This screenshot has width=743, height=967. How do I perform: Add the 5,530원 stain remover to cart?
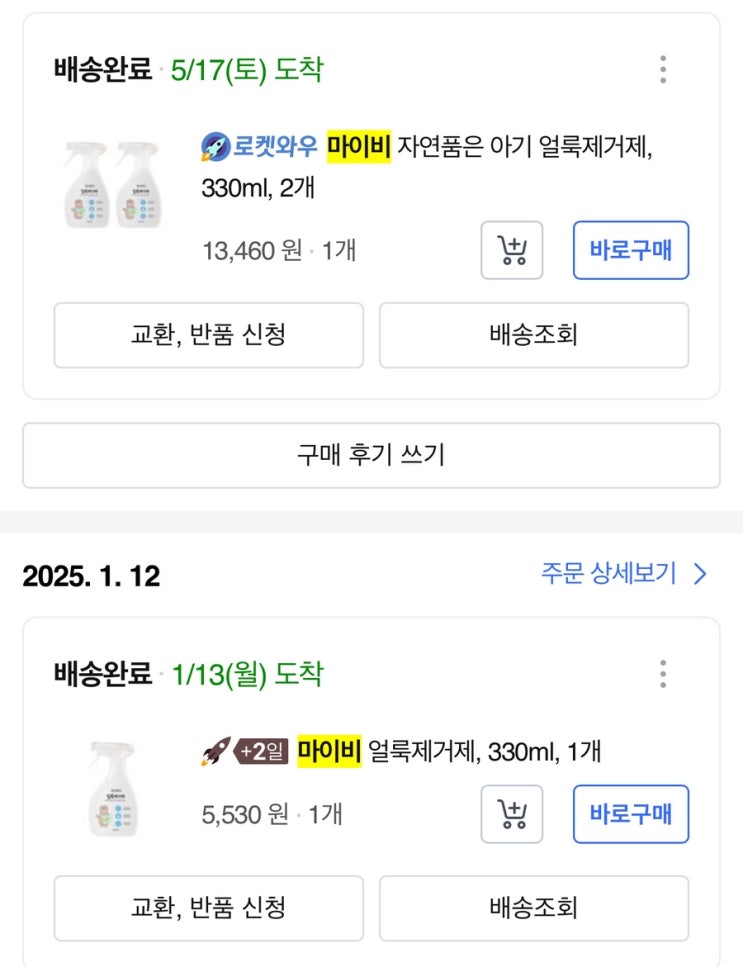(512, 814)
